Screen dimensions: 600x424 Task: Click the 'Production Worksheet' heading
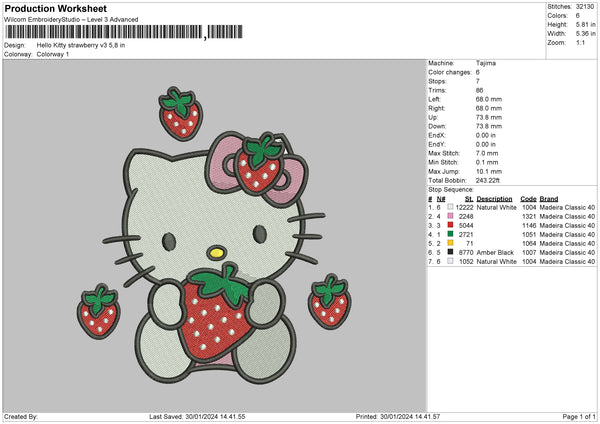click(x=55, y=8)
